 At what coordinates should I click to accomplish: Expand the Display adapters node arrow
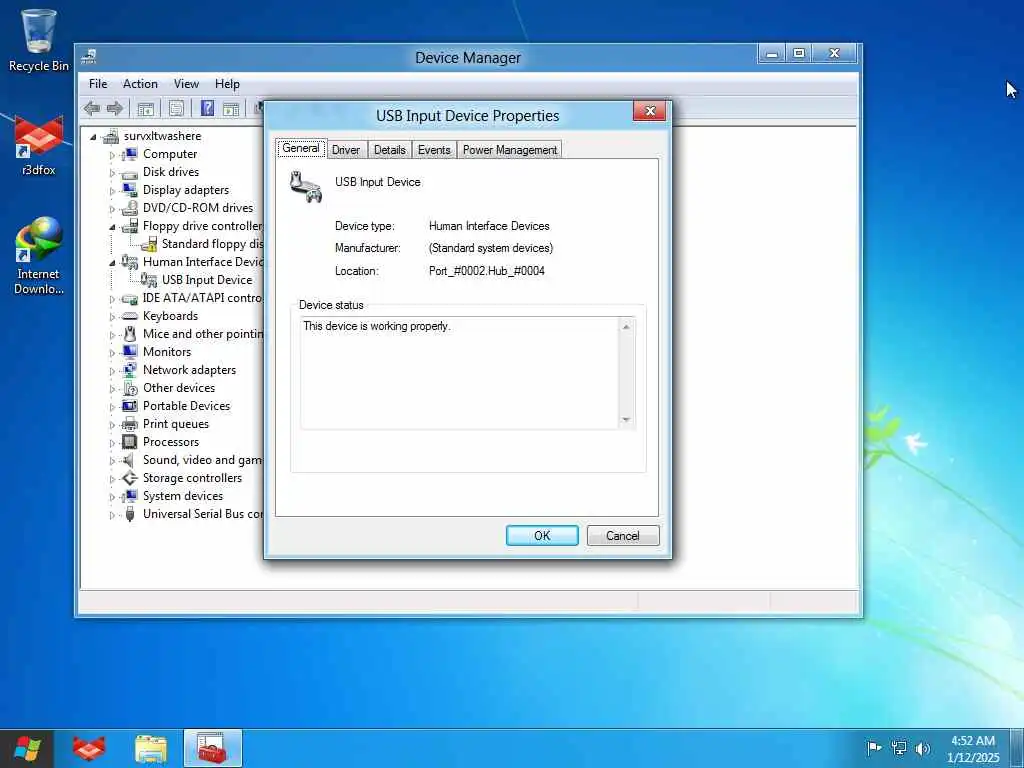click(112, 191)
